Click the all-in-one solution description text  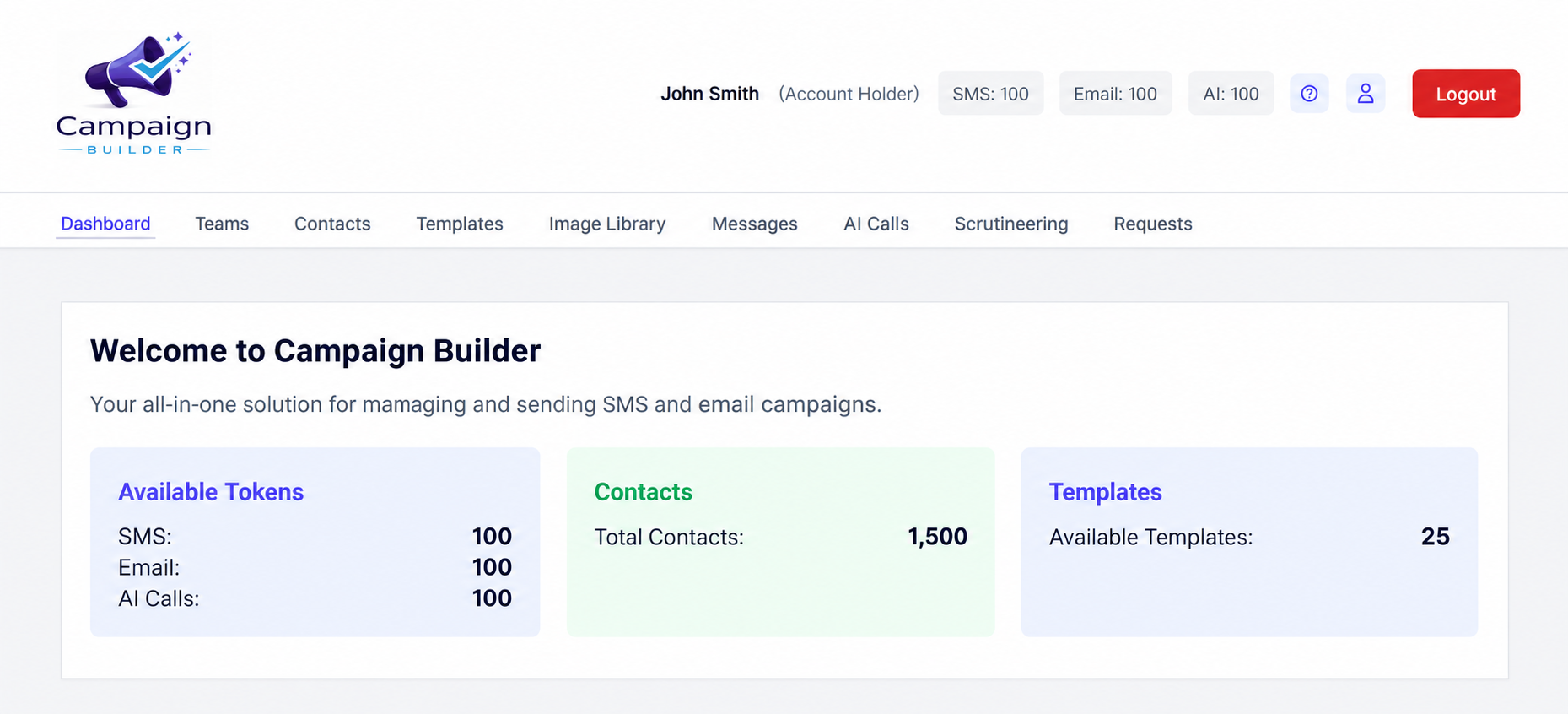click(486, 404)
